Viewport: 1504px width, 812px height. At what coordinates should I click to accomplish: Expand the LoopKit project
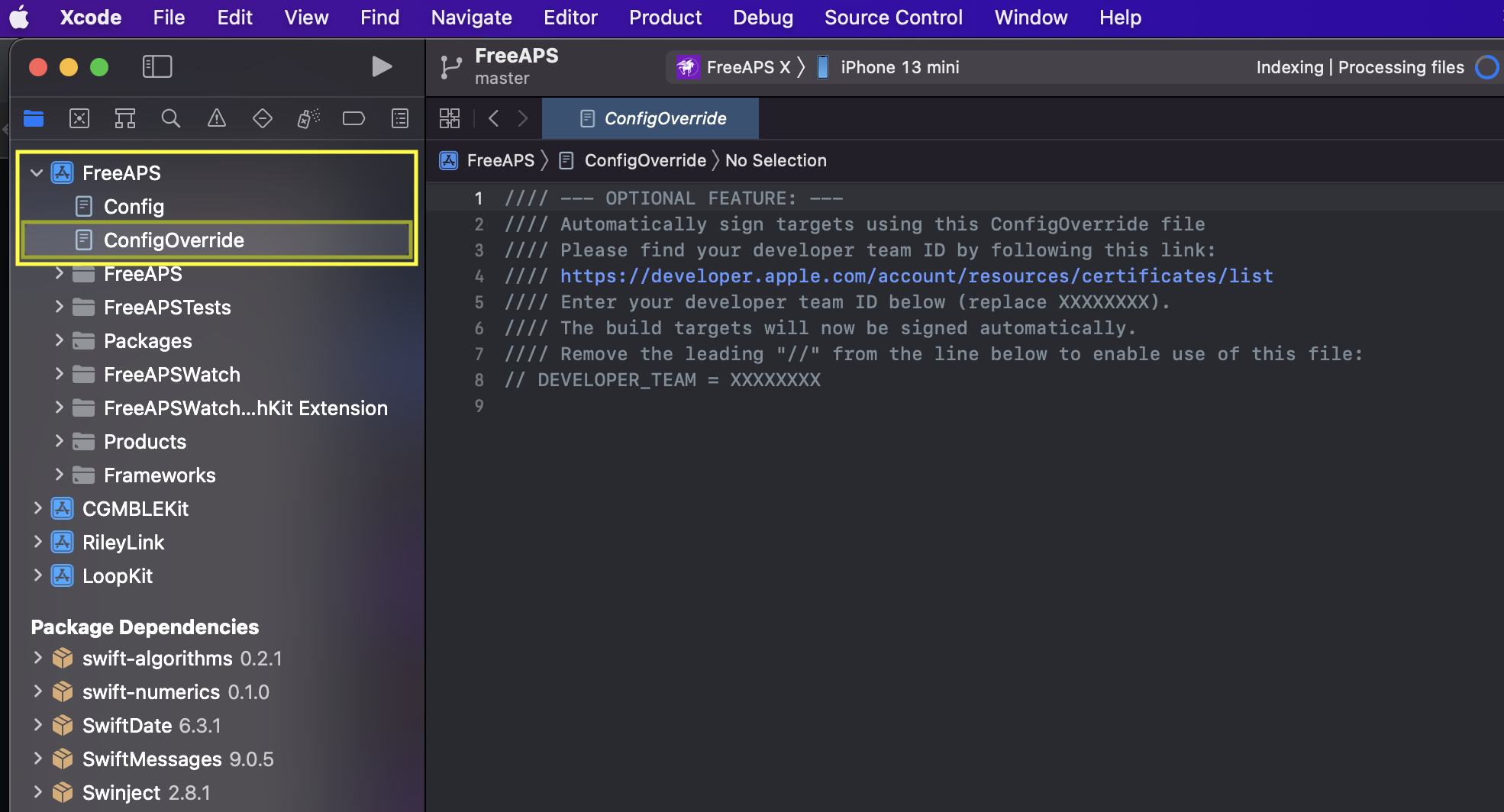[37, 575]
